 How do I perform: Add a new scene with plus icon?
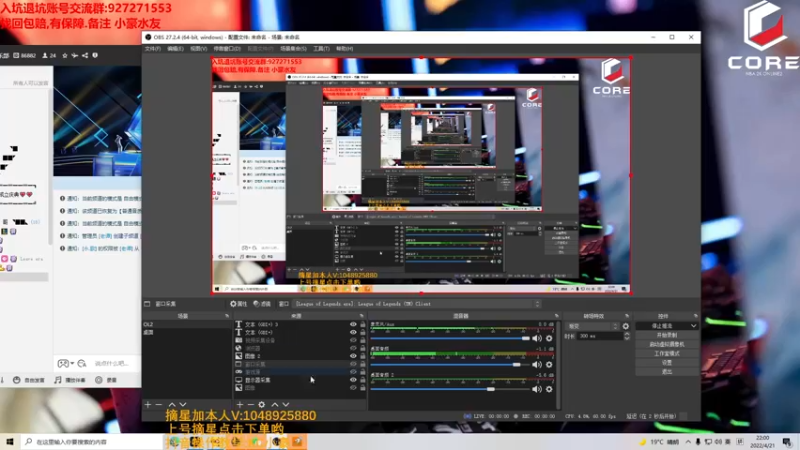[148, 405]
